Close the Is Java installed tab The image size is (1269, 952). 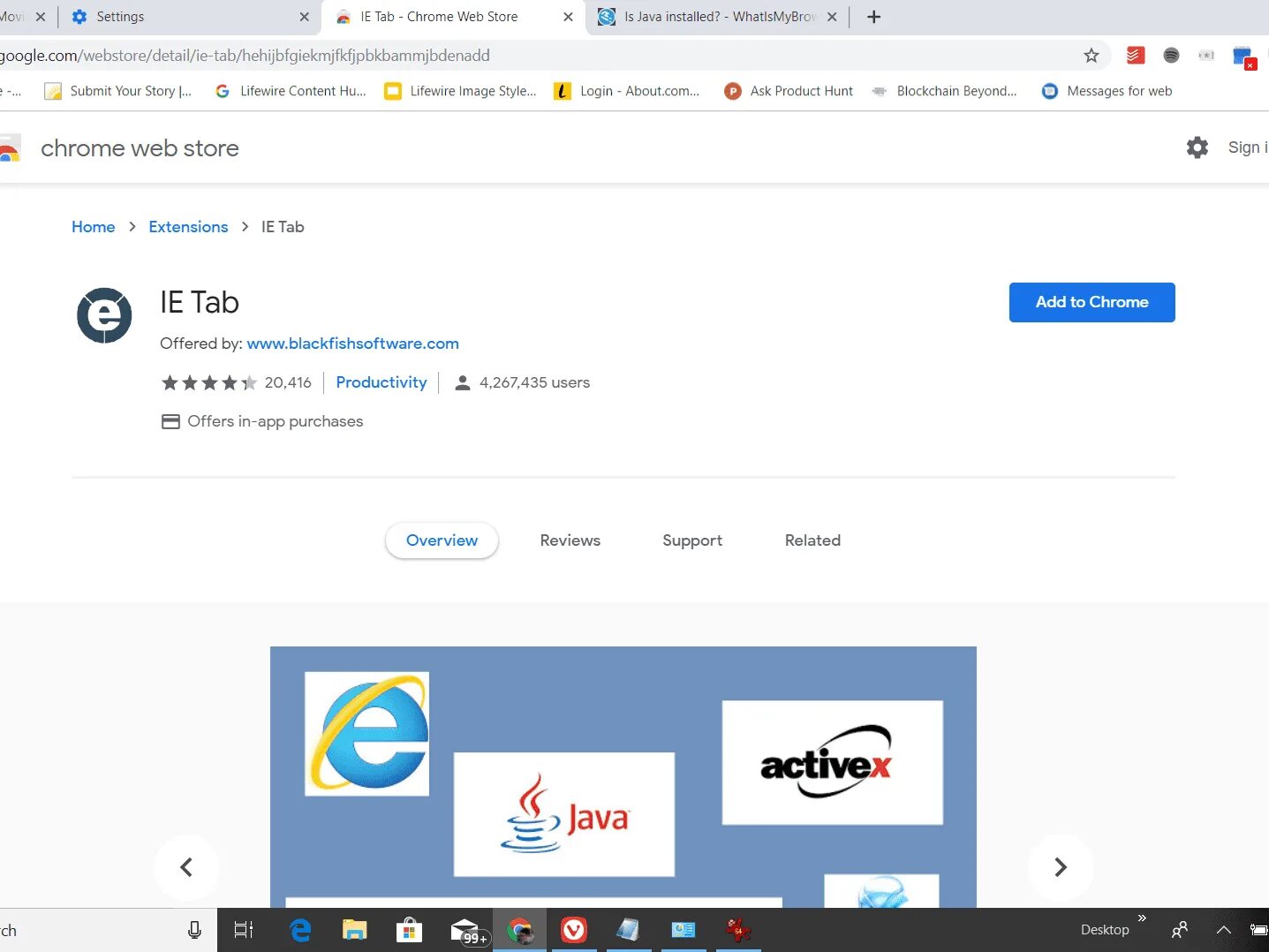click(x=832, y=17)
